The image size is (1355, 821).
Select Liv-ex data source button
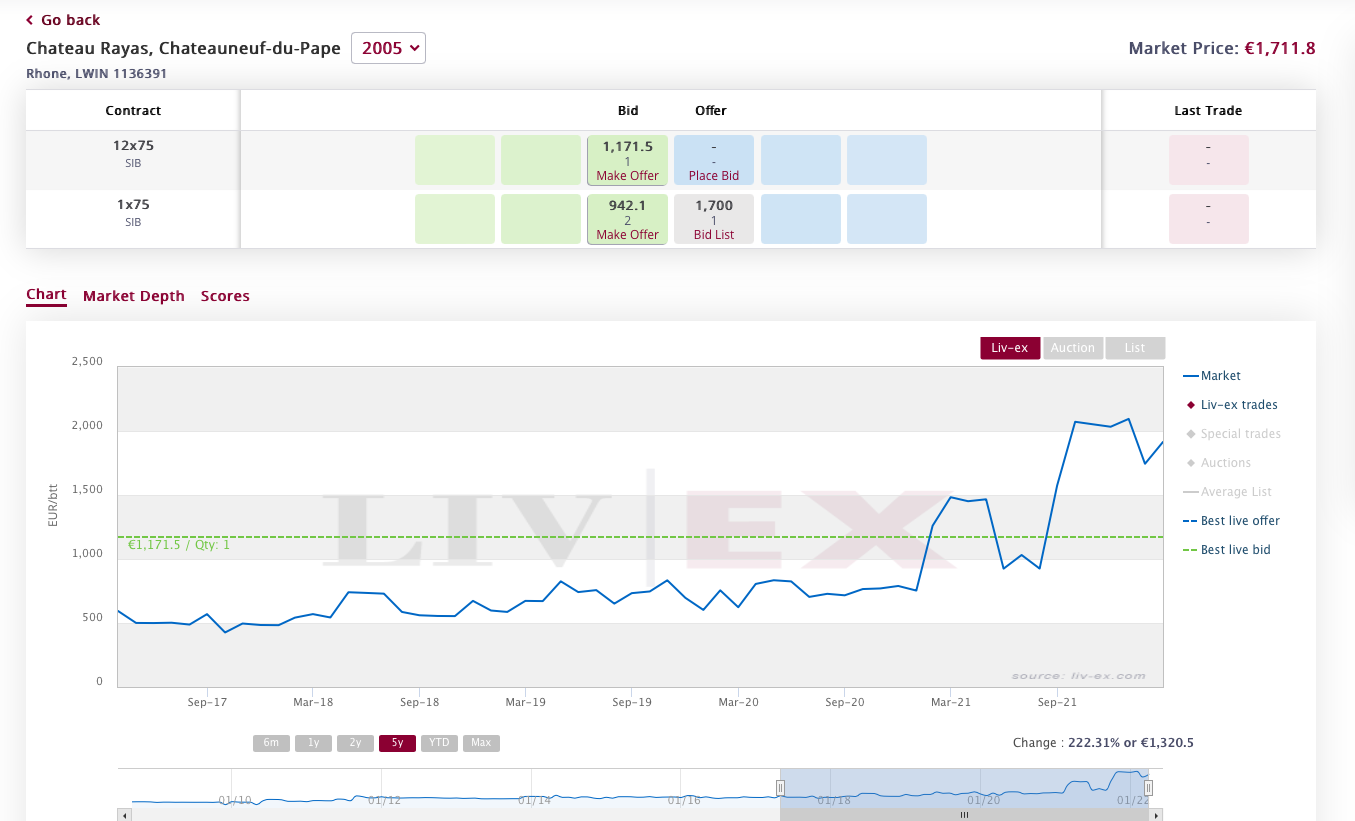[1010, 348]
